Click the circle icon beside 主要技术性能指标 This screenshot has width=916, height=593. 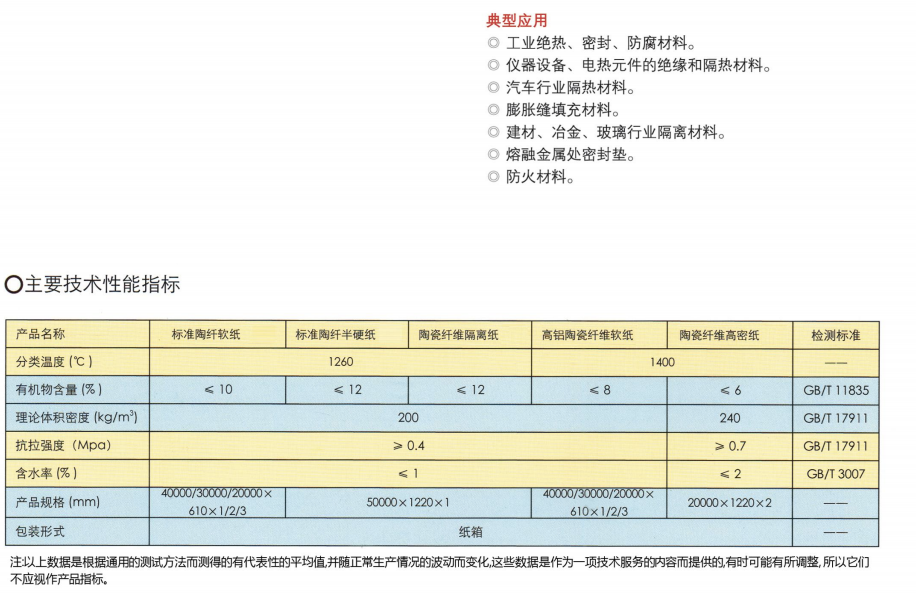13,285
